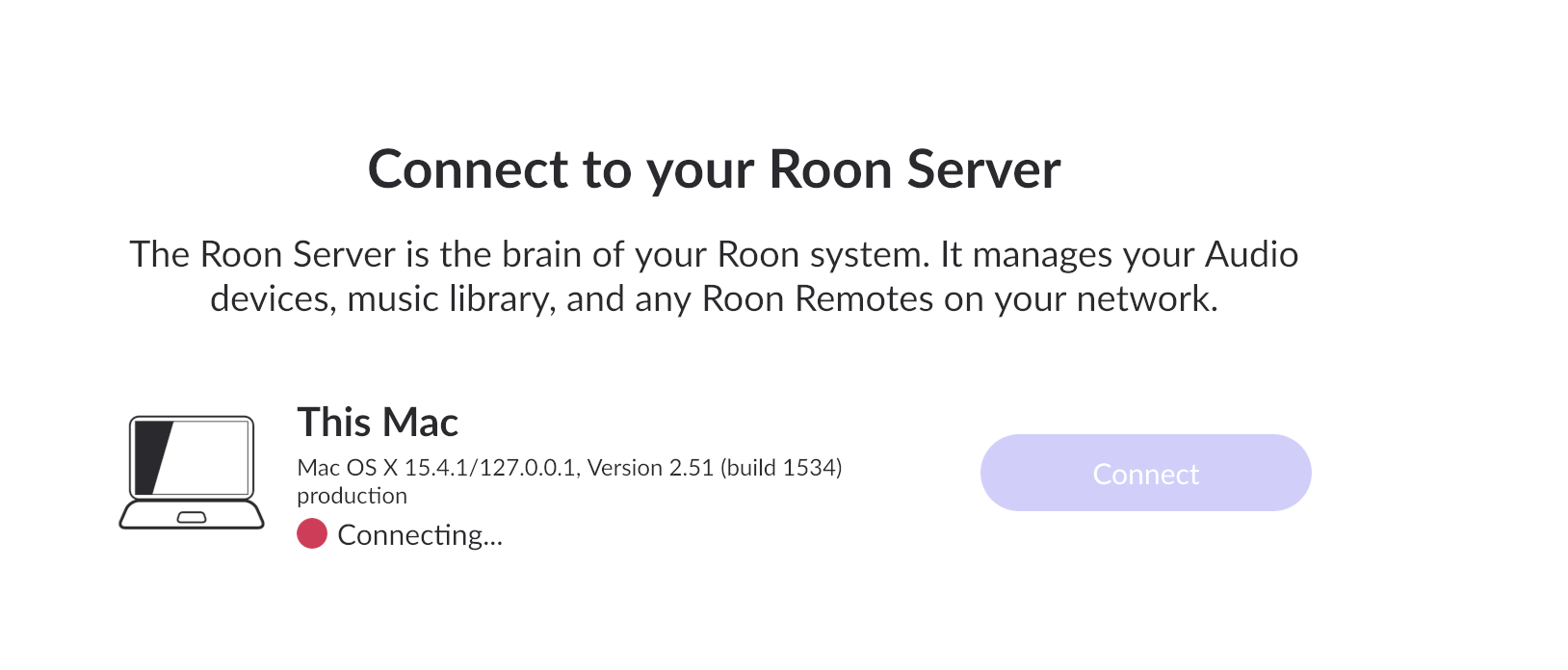Screen dimensions: 1568x670
Task: Click the Connecting... status text
Action: pyautogui.click(x=420, y=534)
